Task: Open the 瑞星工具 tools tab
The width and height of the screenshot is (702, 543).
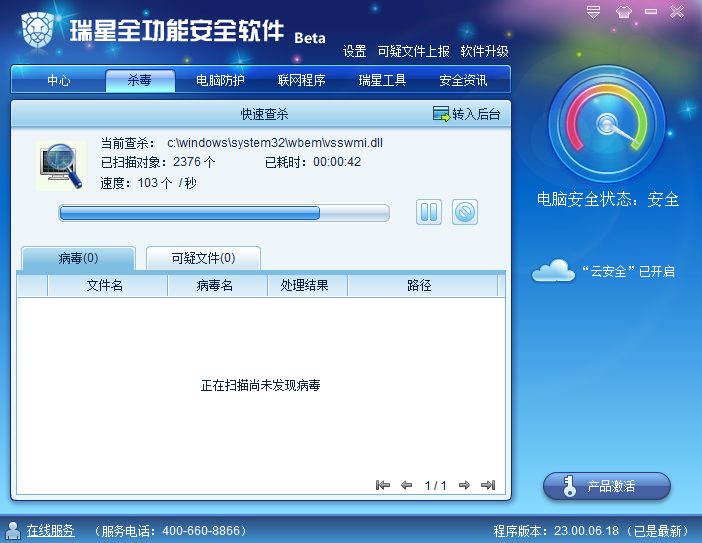Action: [x=382, y=80]
